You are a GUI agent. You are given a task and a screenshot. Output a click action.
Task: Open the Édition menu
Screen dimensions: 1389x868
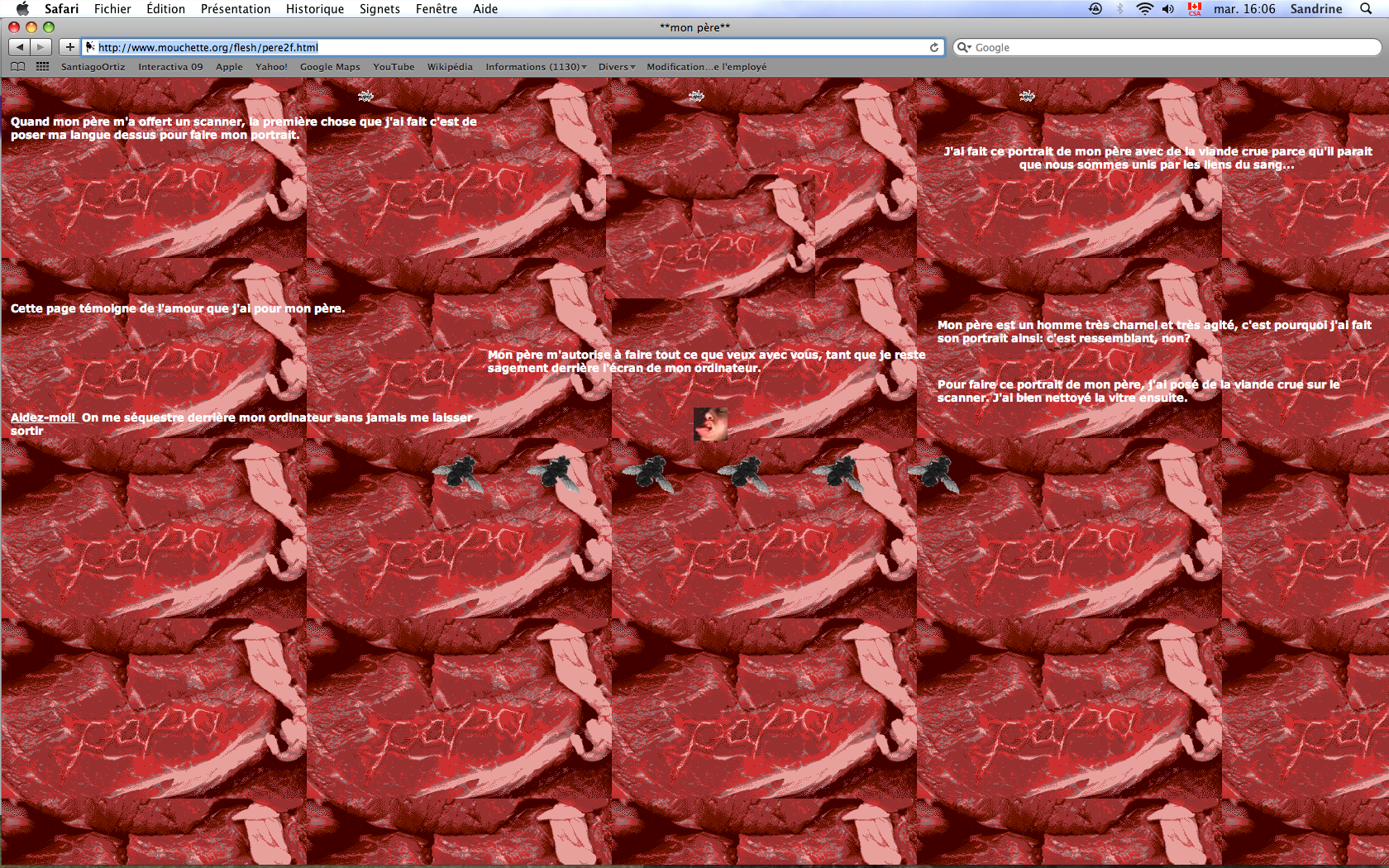165,8
